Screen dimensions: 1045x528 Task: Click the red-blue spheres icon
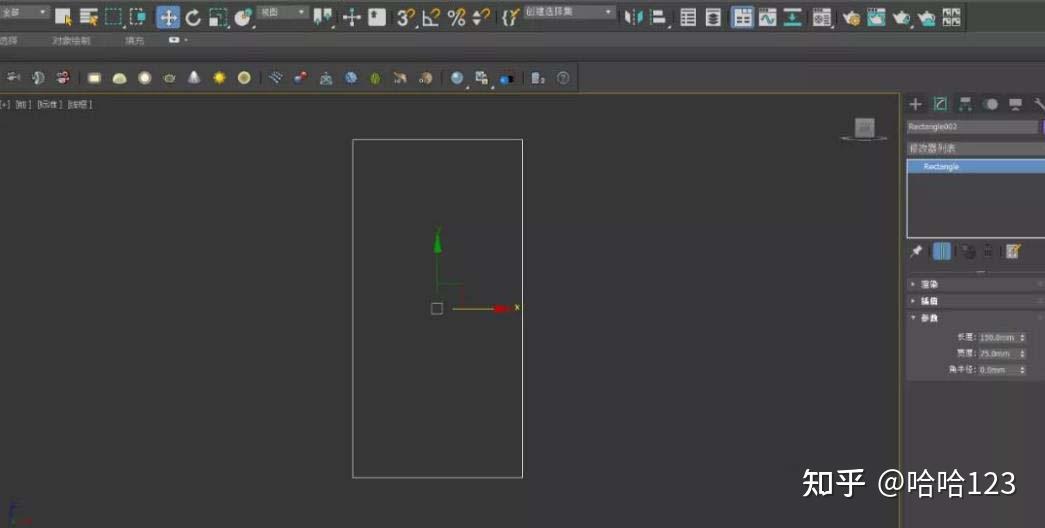point(301,78)
